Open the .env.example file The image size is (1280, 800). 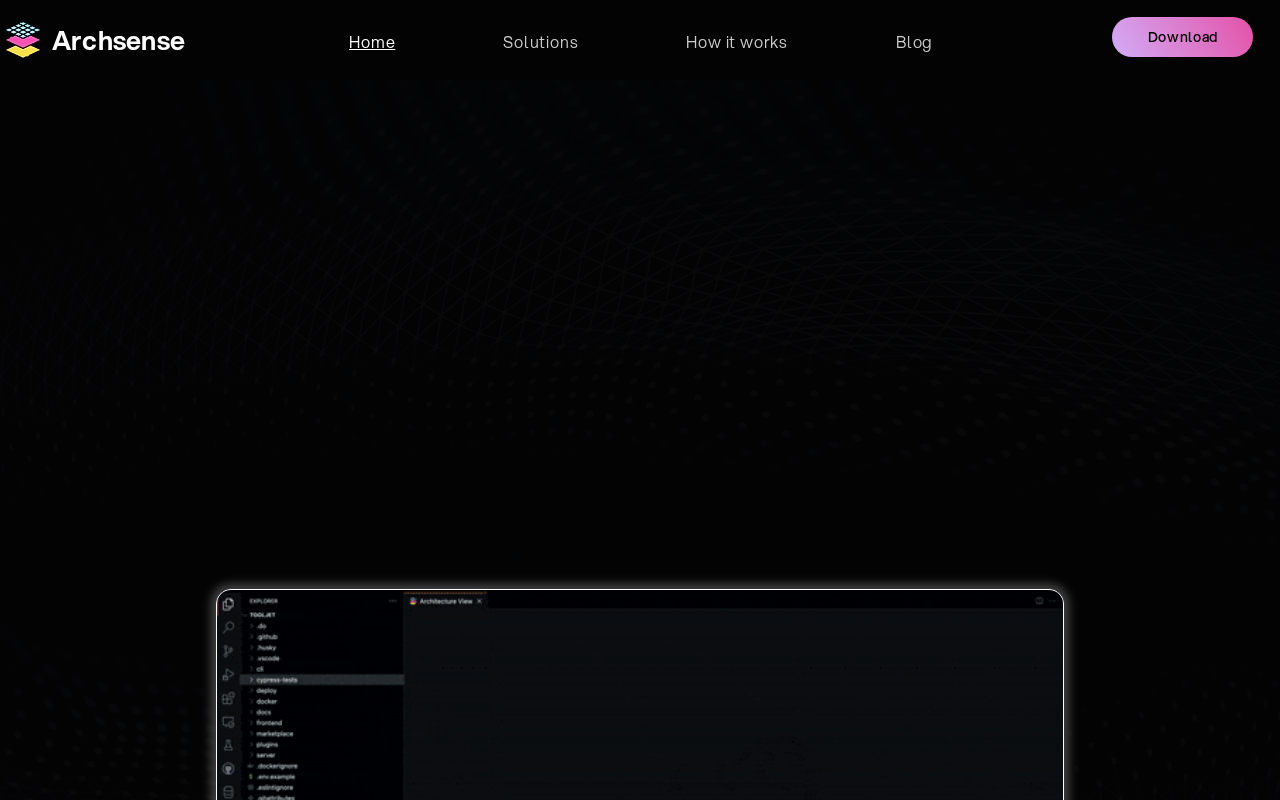click(322, 777)
